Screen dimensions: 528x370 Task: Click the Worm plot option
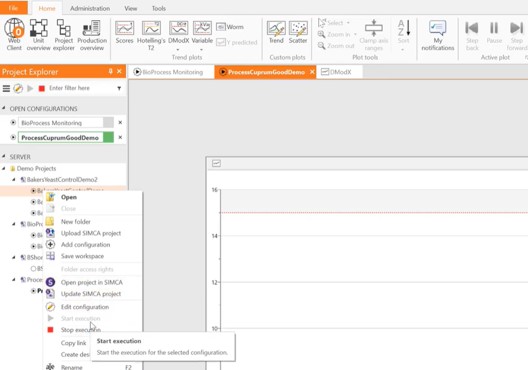tap(230, 27)
